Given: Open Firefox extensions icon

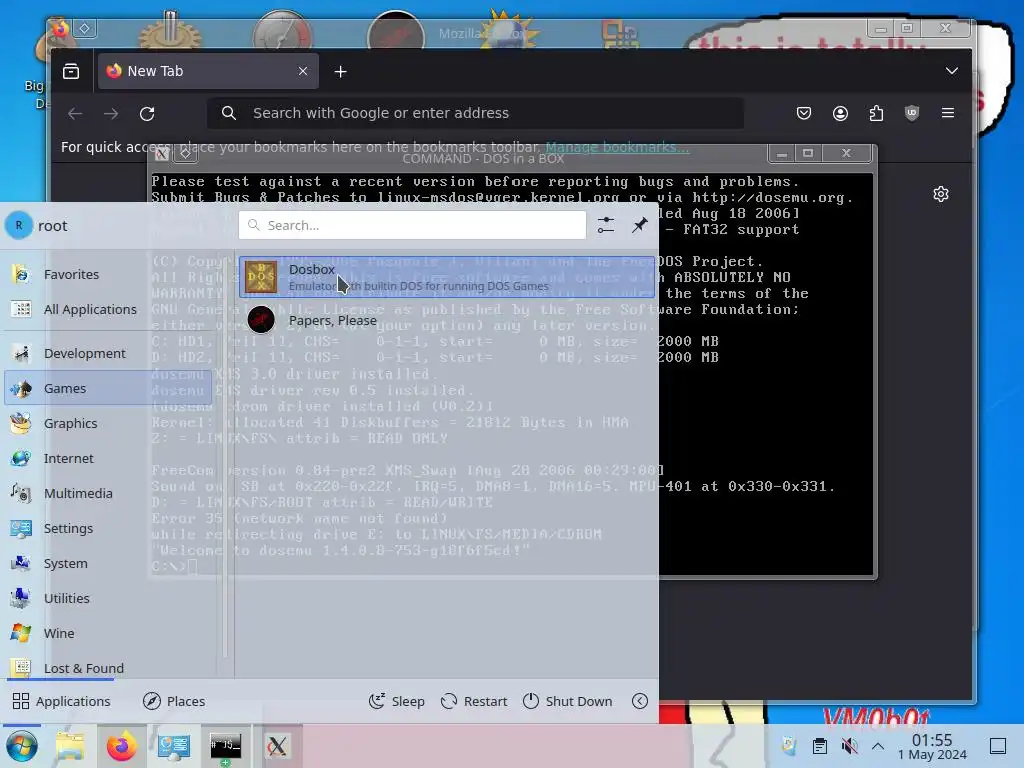Looking at the screenshot, I should (876, 114).
